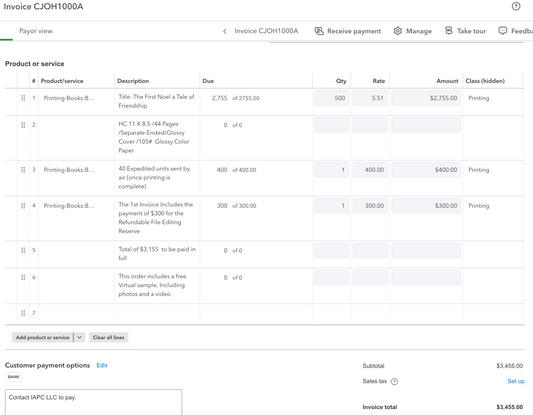Open the help question mark icon

click(516, 6)
